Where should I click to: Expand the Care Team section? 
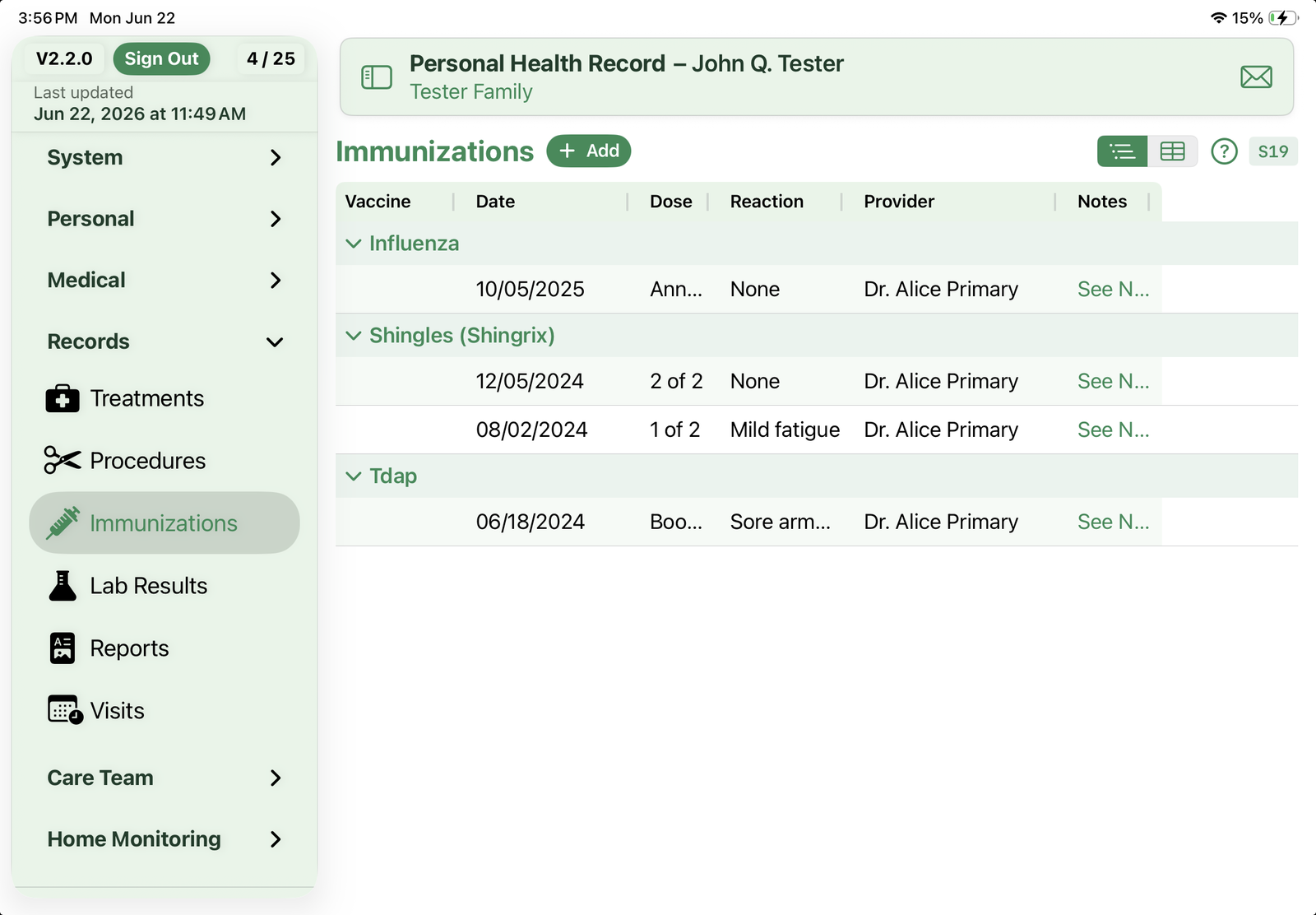[x=164, y=778]
